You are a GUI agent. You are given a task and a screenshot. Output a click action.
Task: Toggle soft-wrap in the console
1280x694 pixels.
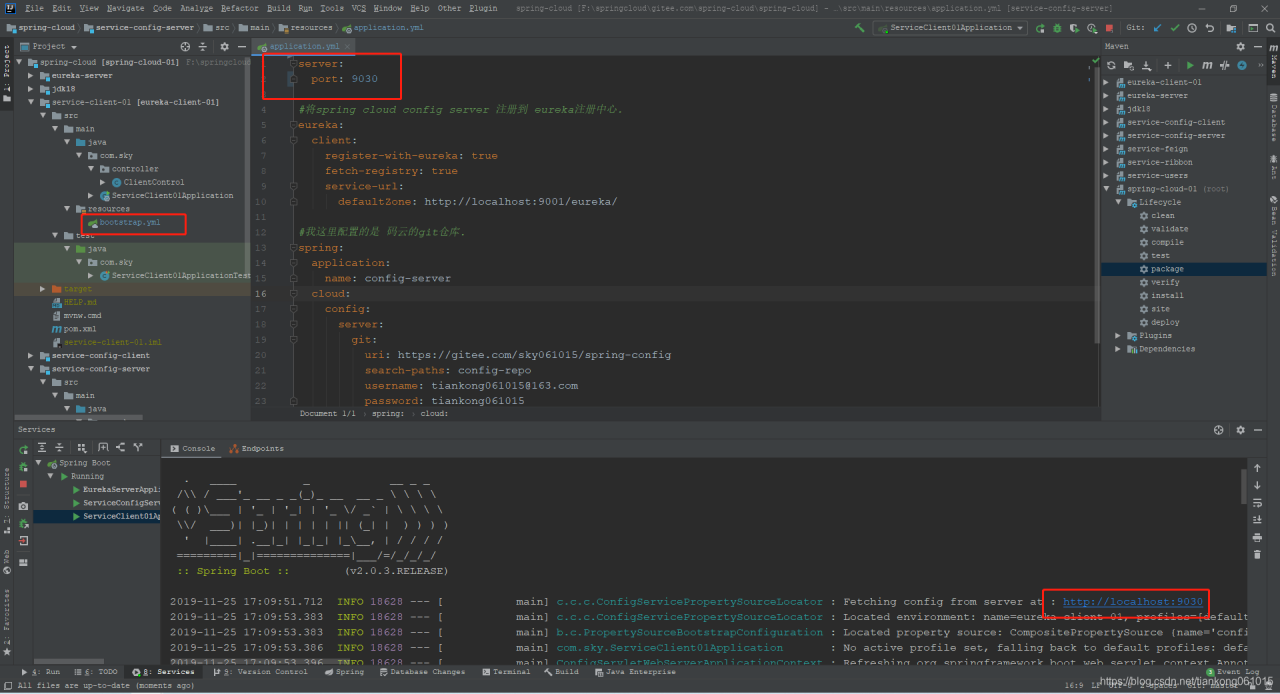pos(1257,502)
